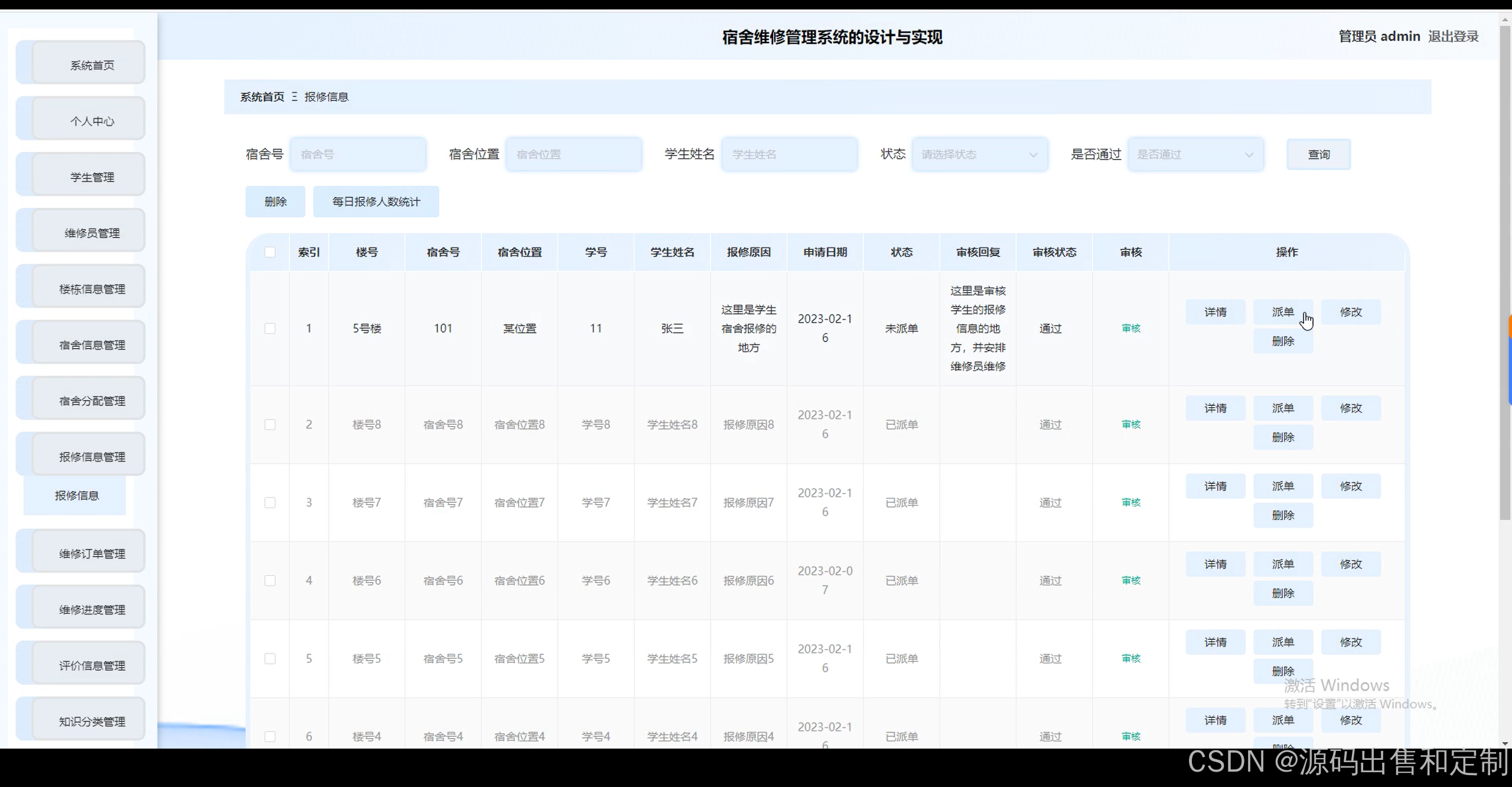Select the checkbox for row 3
The height and width of the screenshot is (787, 1512).
click(270, 503)
